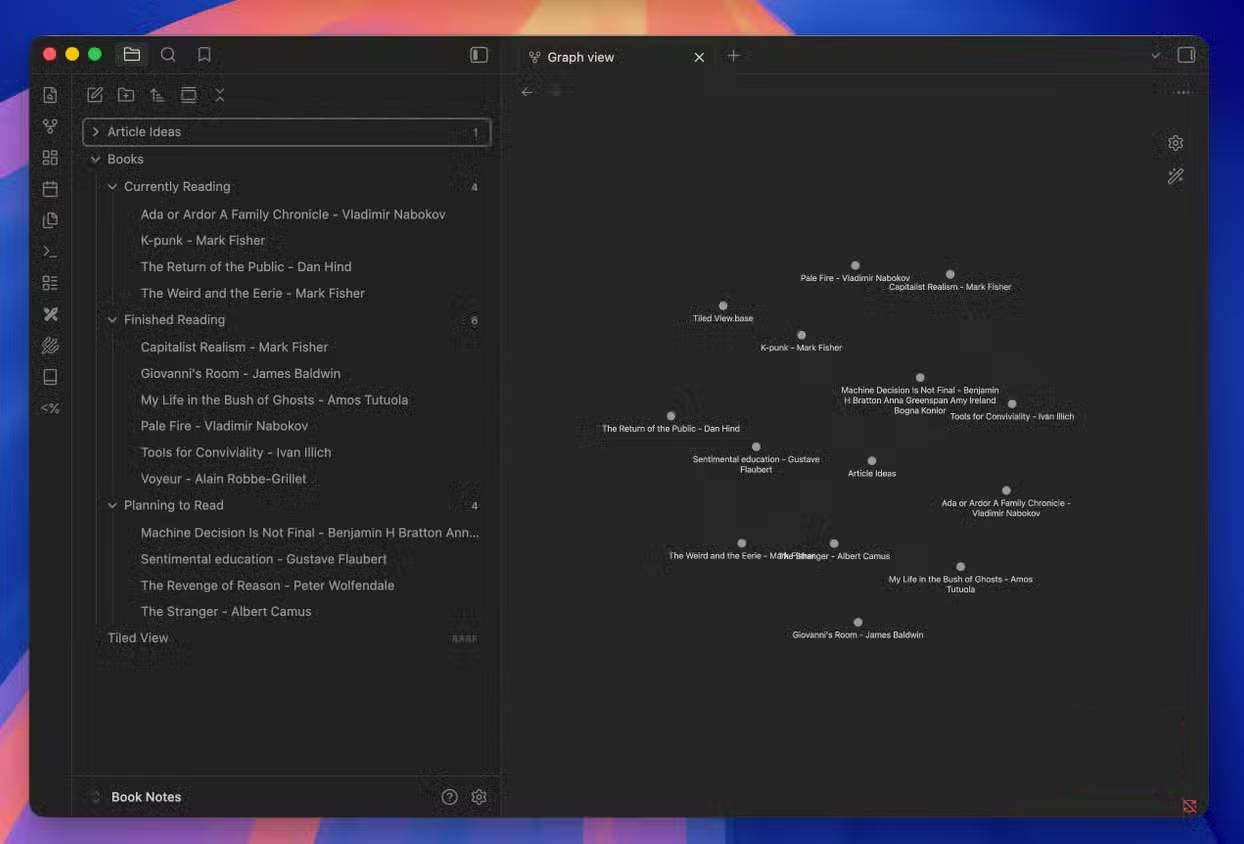Click the quick switcher ribbon icon
The image size is (1244, 844).
50,95
